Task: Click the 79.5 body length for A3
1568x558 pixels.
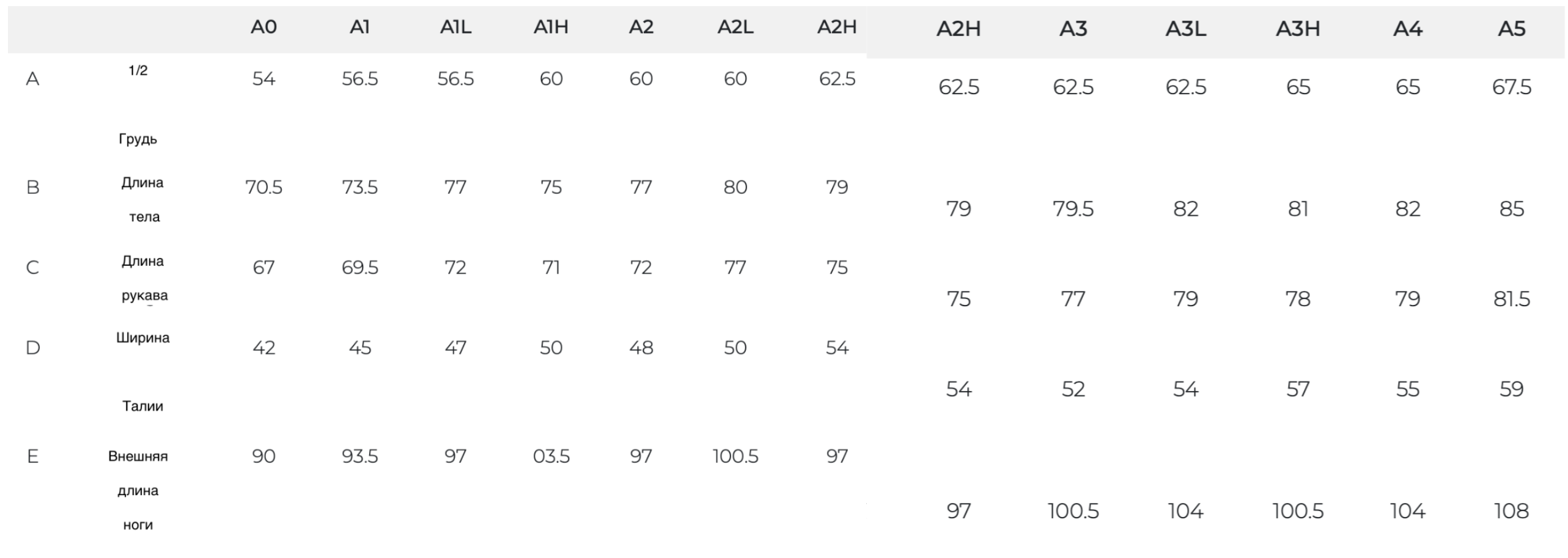Action: (1073, 209)
